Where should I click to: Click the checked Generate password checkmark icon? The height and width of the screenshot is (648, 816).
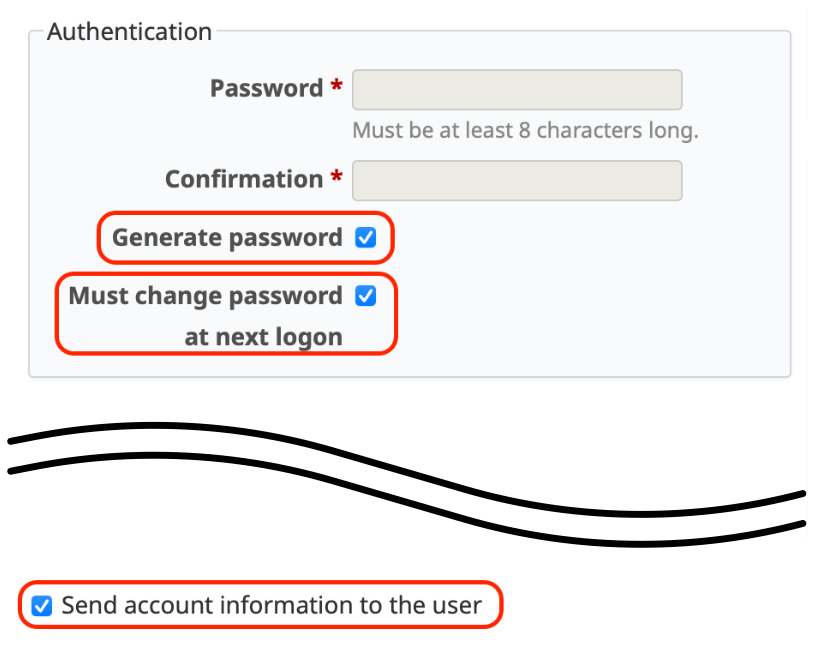coord(366,237)
